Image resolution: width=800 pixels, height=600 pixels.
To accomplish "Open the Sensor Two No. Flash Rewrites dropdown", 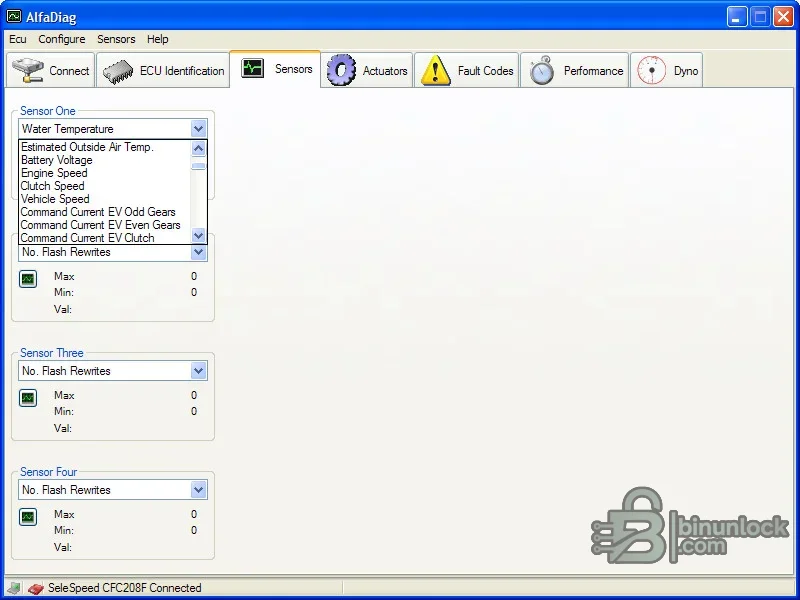I will pyautogui.click(x=198, y=252).
